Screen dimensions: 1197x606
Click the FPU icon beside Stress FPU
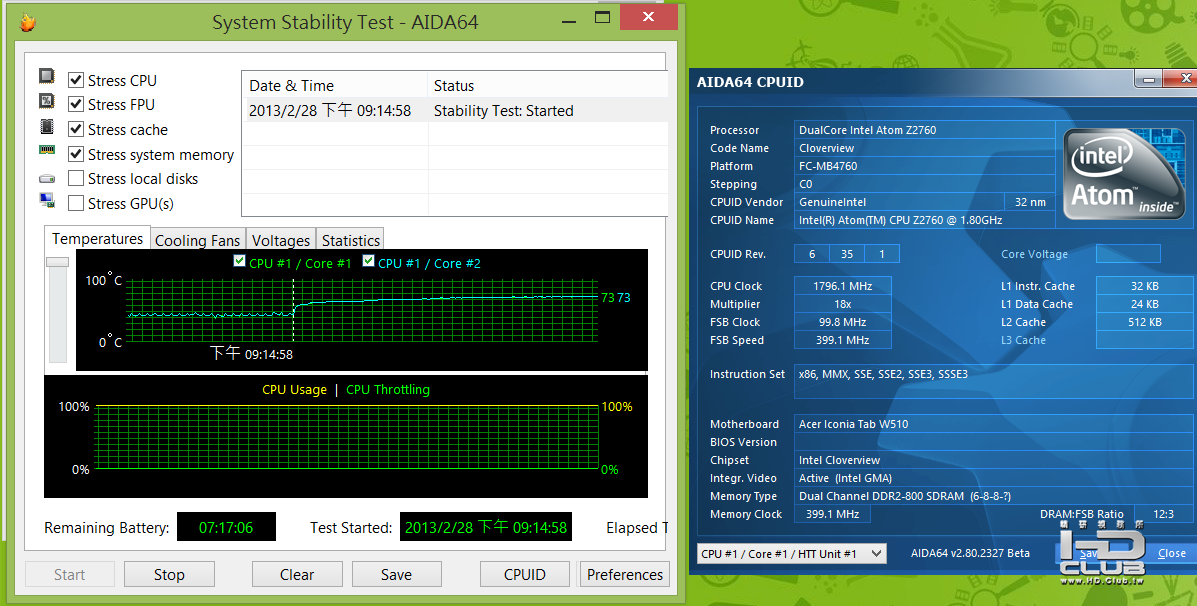pos(47,101)
